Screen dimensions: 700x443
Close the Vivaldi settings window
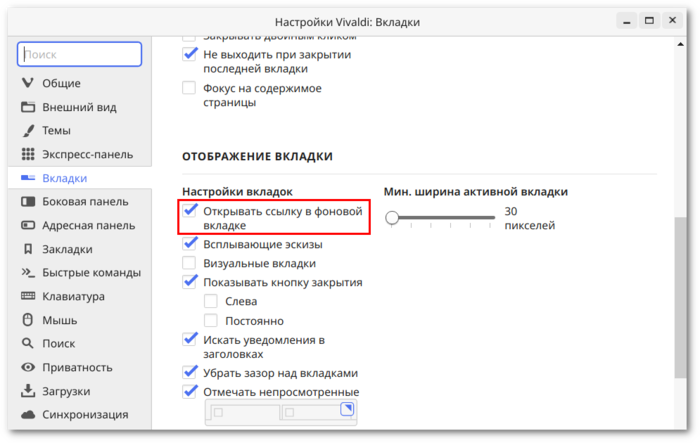click(672, 21)
